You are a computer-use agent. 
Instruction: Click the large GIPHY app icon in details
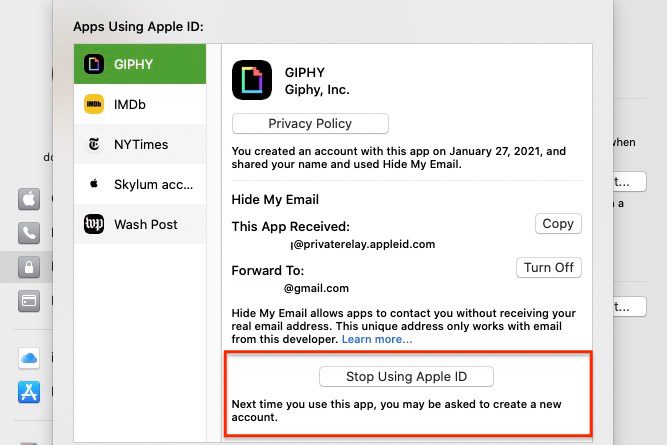[252, 80]
